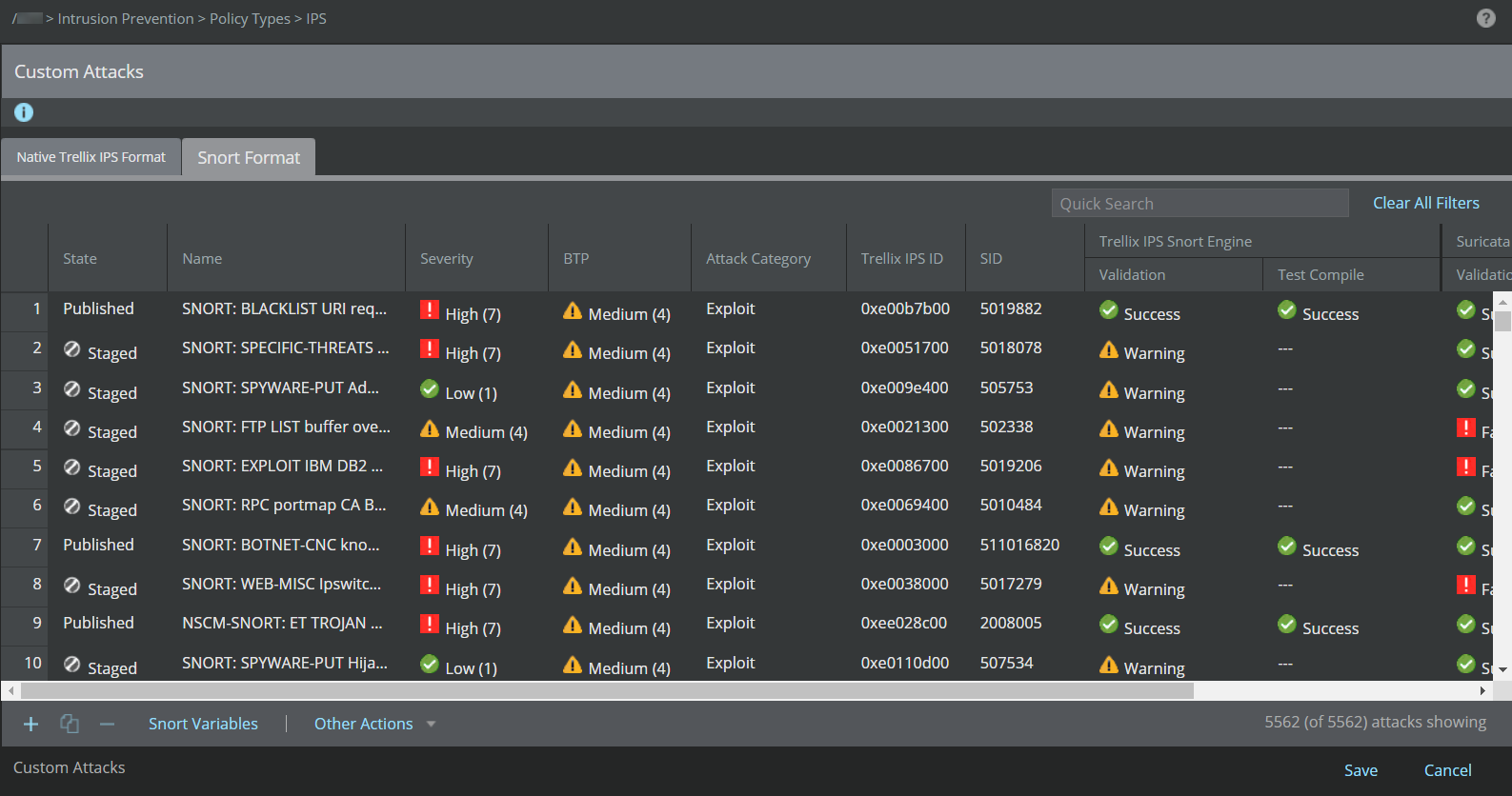Click the validation Warning icon in row 4
The width and height of the screenshot is (1512, 796).
click(1108, 428)
